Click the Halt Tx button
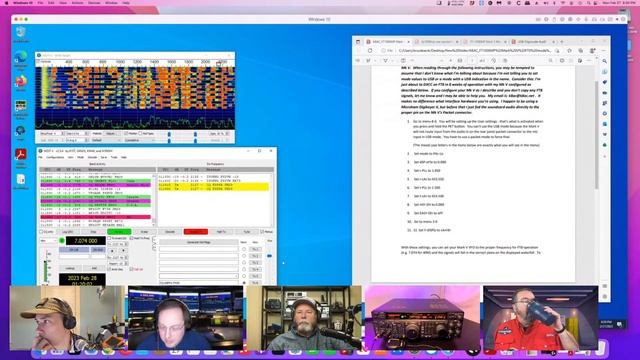 [221, 232]
